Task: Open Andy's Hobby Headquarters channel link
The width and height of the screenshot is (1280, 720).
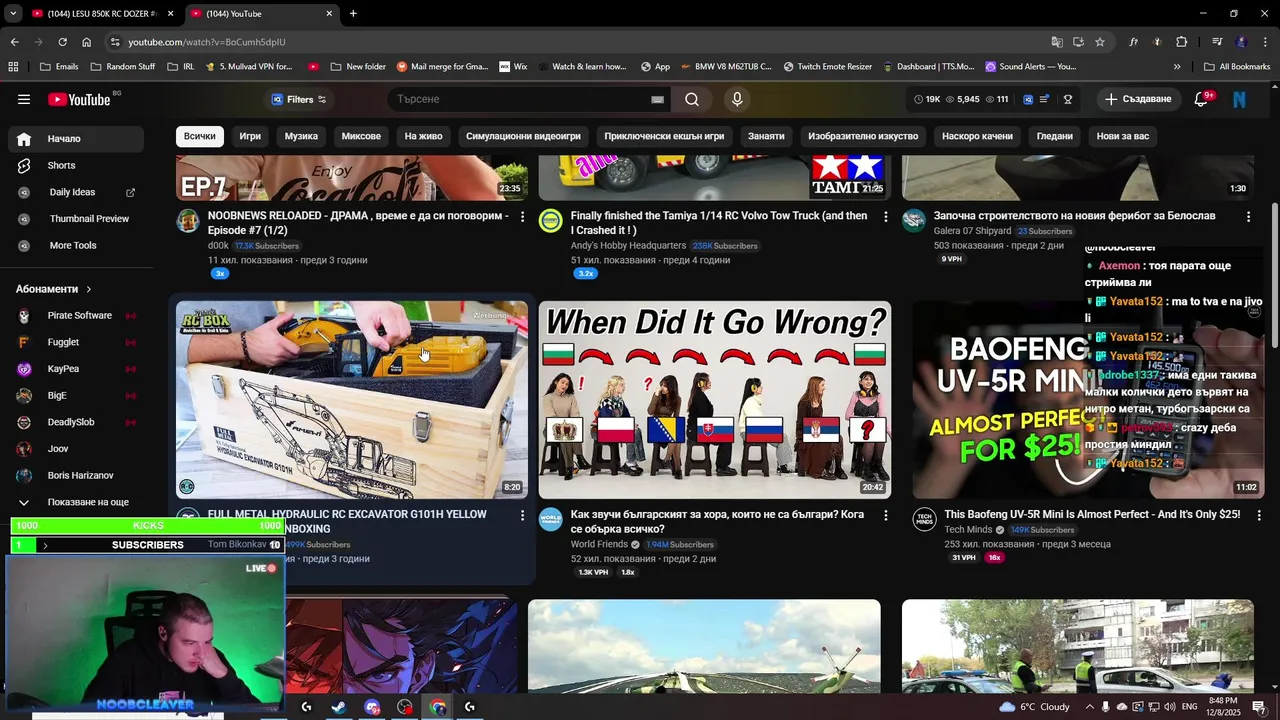Action: [628, 245]
